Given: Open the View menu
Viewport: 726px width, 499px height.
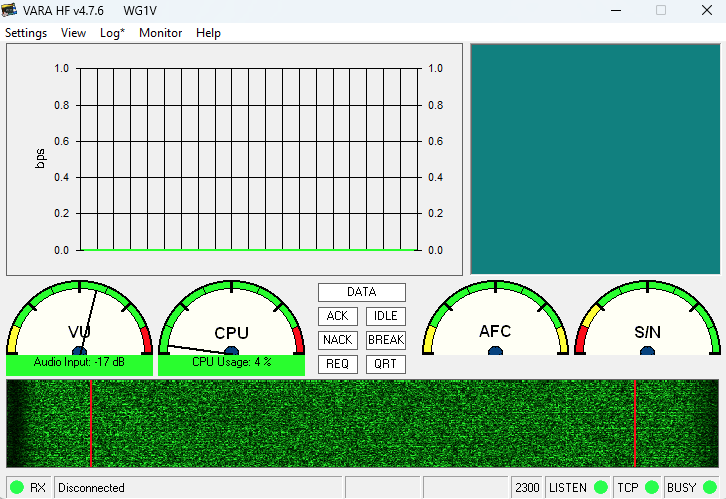Looking at the screenshot, I should [73, 33].
